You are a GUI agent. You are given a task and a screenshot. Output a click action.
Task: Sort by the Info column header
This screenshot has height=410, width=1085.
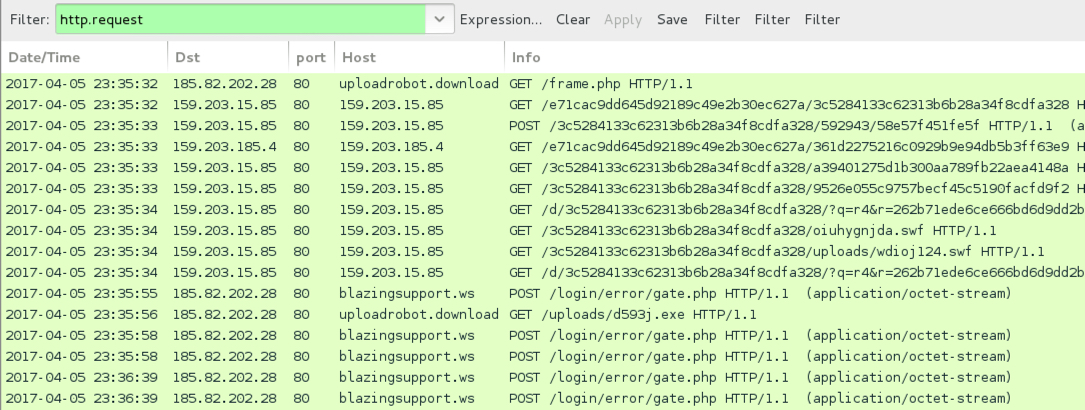[794, 57]
